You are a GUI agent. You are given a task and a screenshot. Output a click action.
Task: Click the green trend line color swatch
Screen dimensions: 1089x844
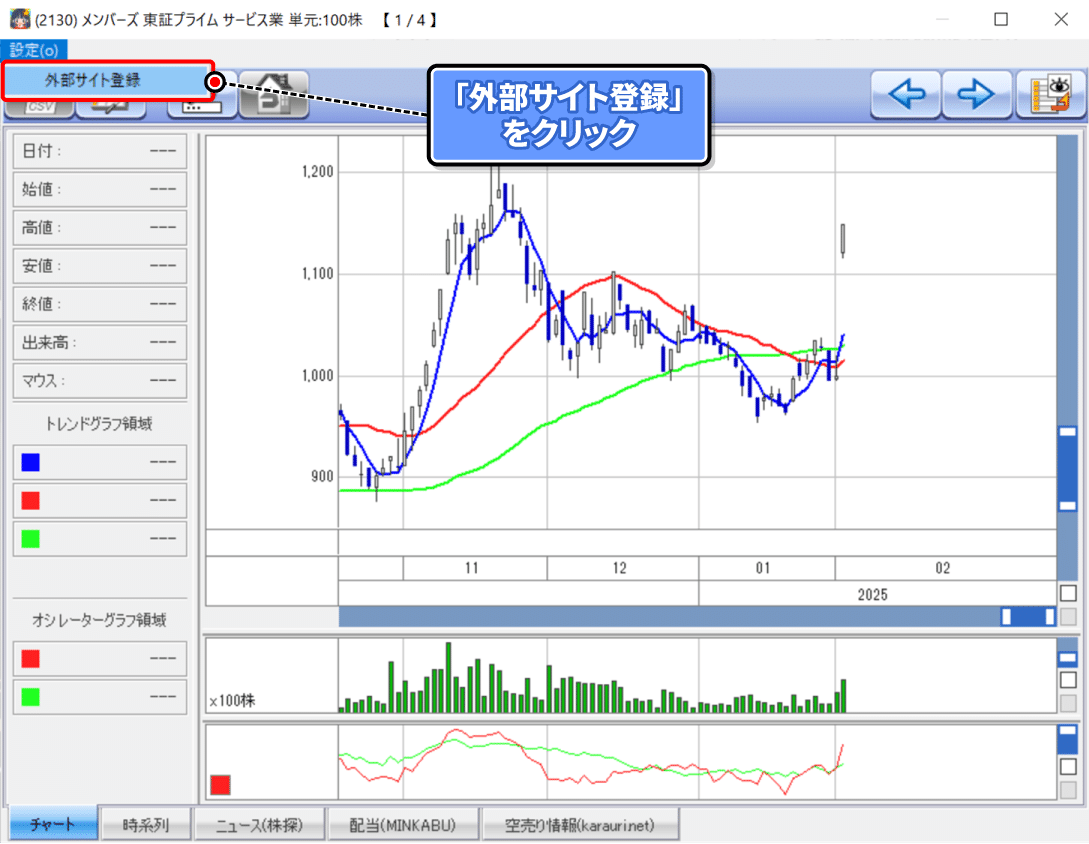click(31, 539)
